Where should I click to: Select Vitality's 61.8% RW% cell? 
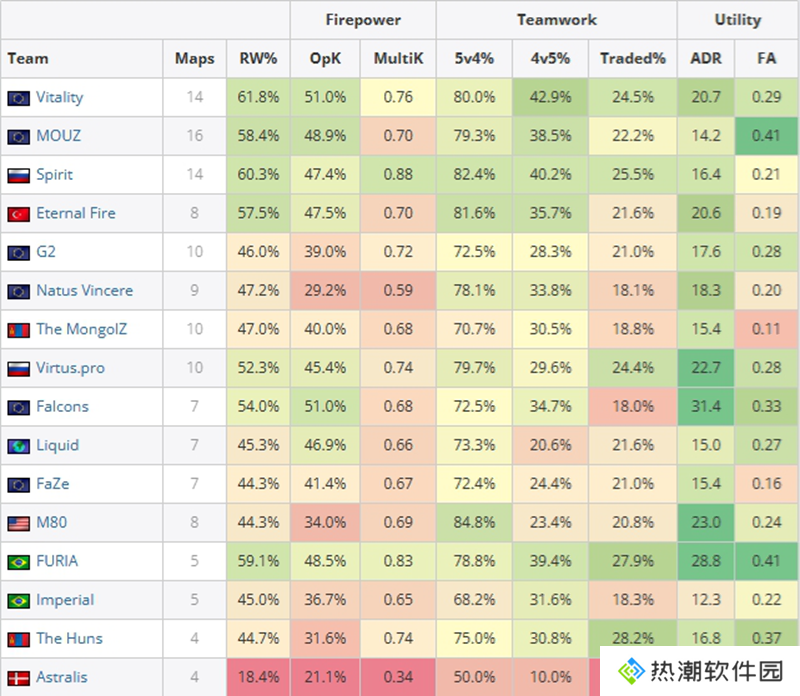pyautogui.click(x=258, y=97)
